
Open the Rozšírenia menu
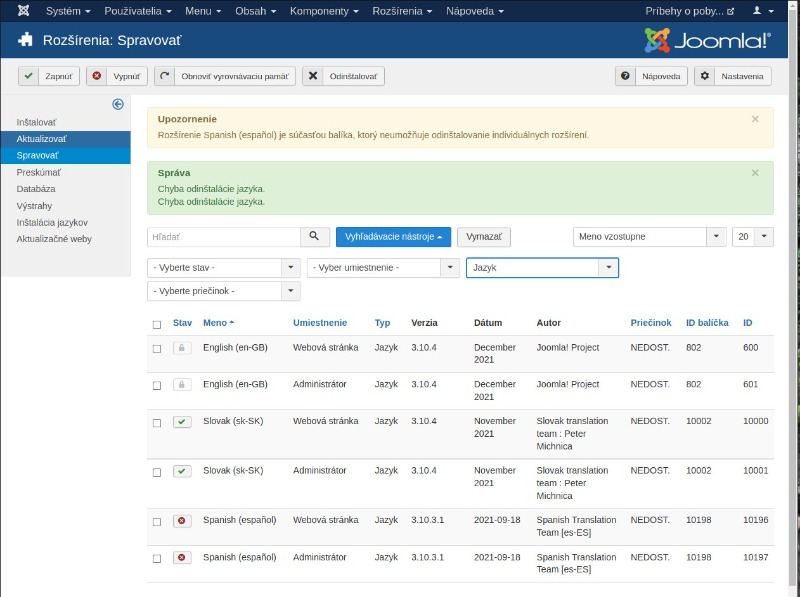(402, 11)
